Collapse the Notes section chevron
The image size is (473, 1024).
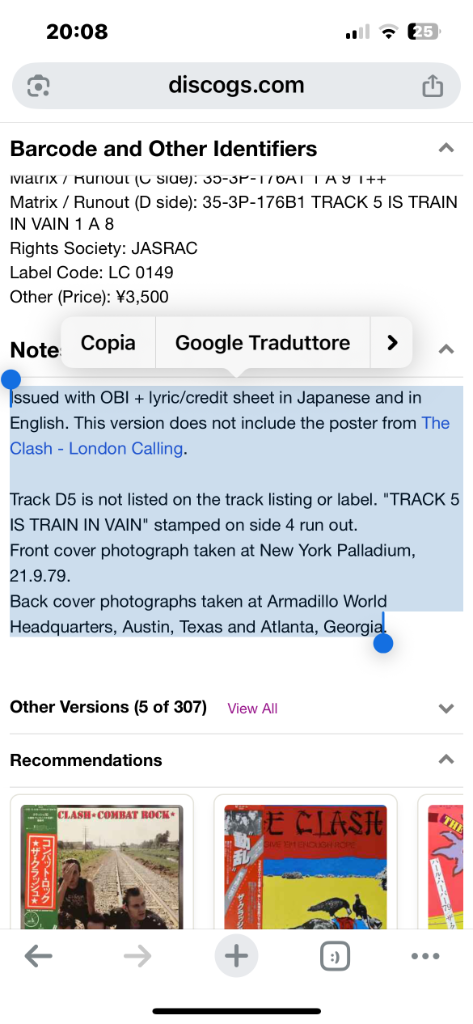(446, 349)
